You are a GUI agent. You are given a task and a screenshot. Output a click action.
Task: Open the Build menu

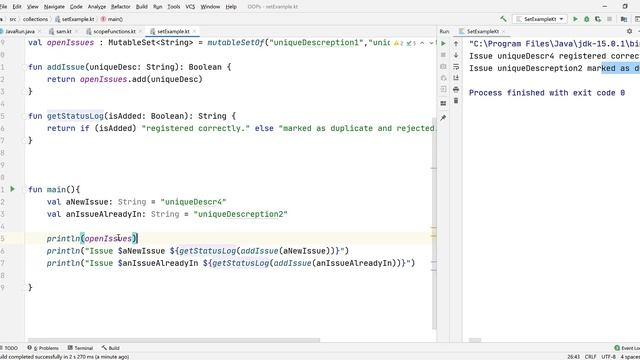point(142,7)
